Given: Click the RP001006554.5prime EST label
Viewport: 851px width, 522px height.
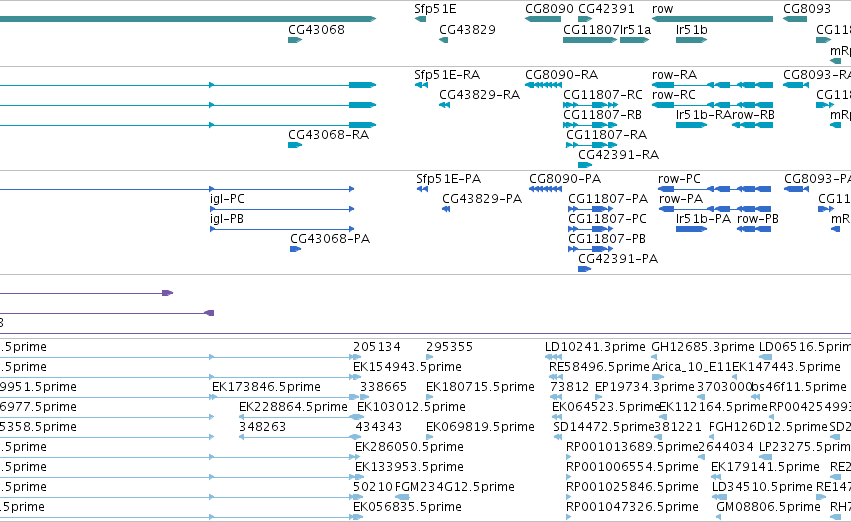Looking at the screenshot, I should 632,467.
